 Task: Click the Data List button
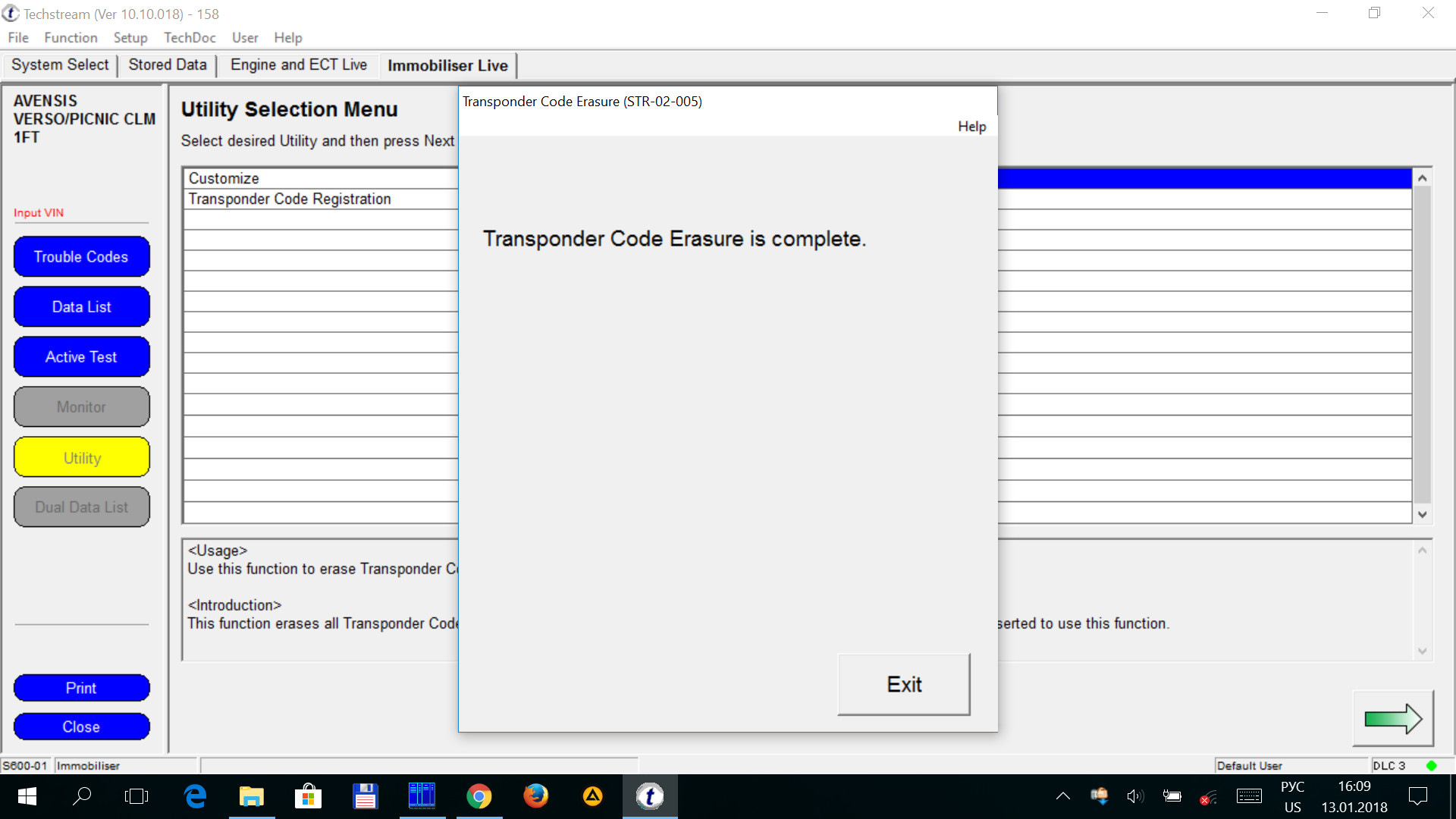[81, 307]
